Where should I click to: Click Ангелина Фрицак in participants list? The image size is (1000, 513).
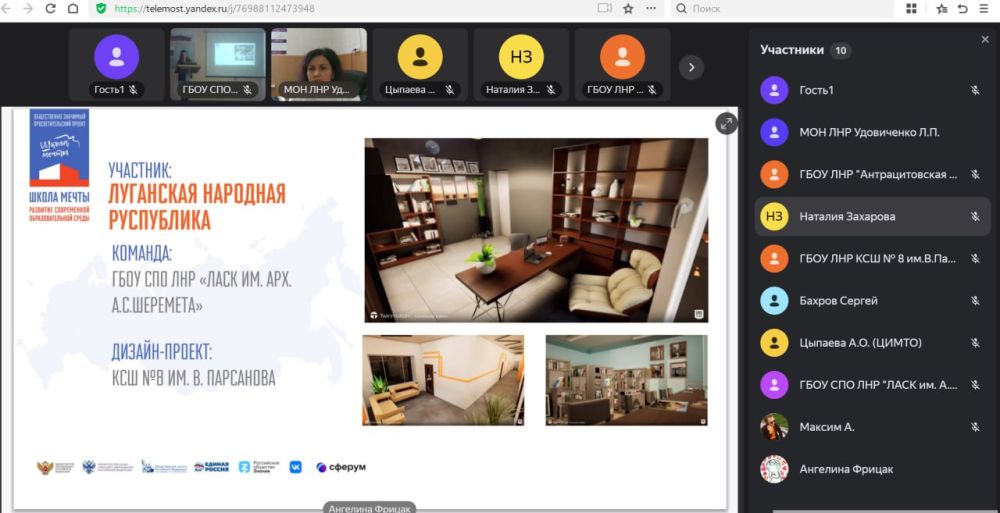pos(872,469)
